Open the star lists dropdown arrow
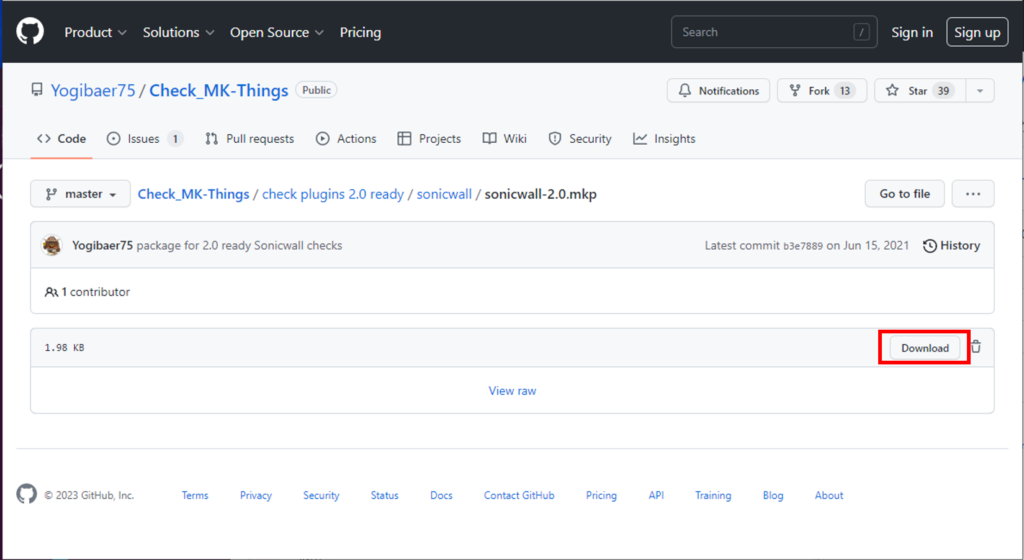Image resolution: width=1024 pixels, height=560 pixels. coord(980,91)
